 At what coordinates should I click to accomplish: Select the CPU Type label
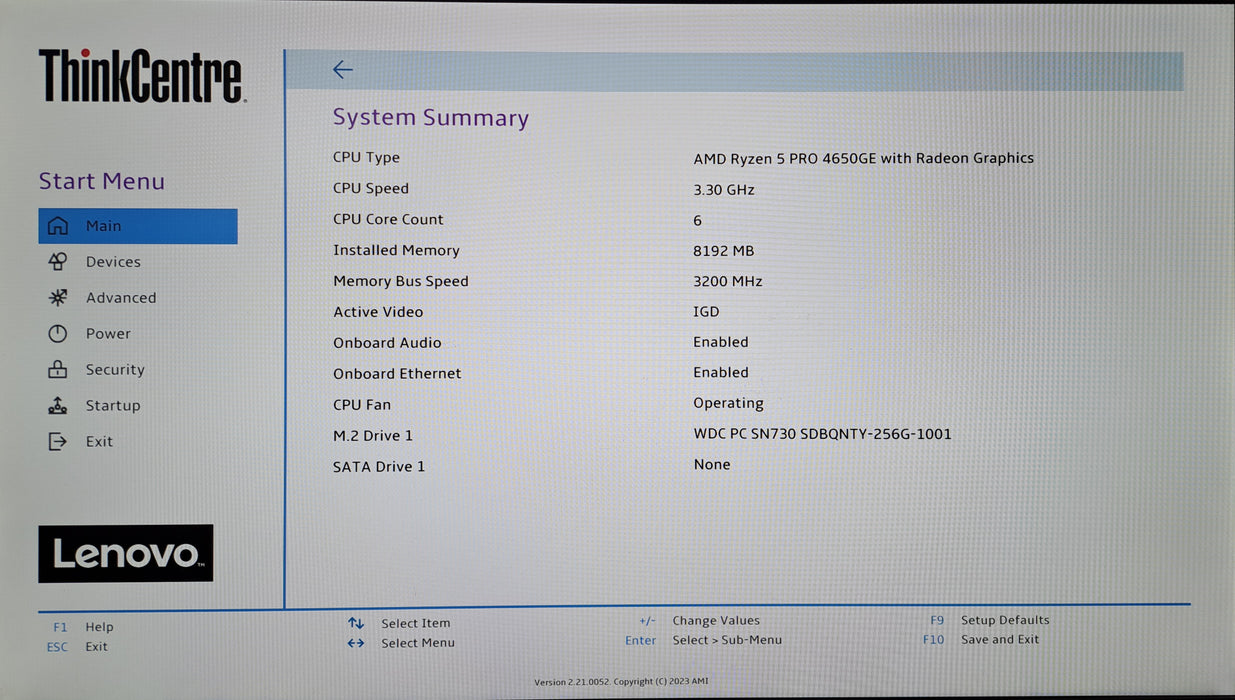tap(366, 158)
